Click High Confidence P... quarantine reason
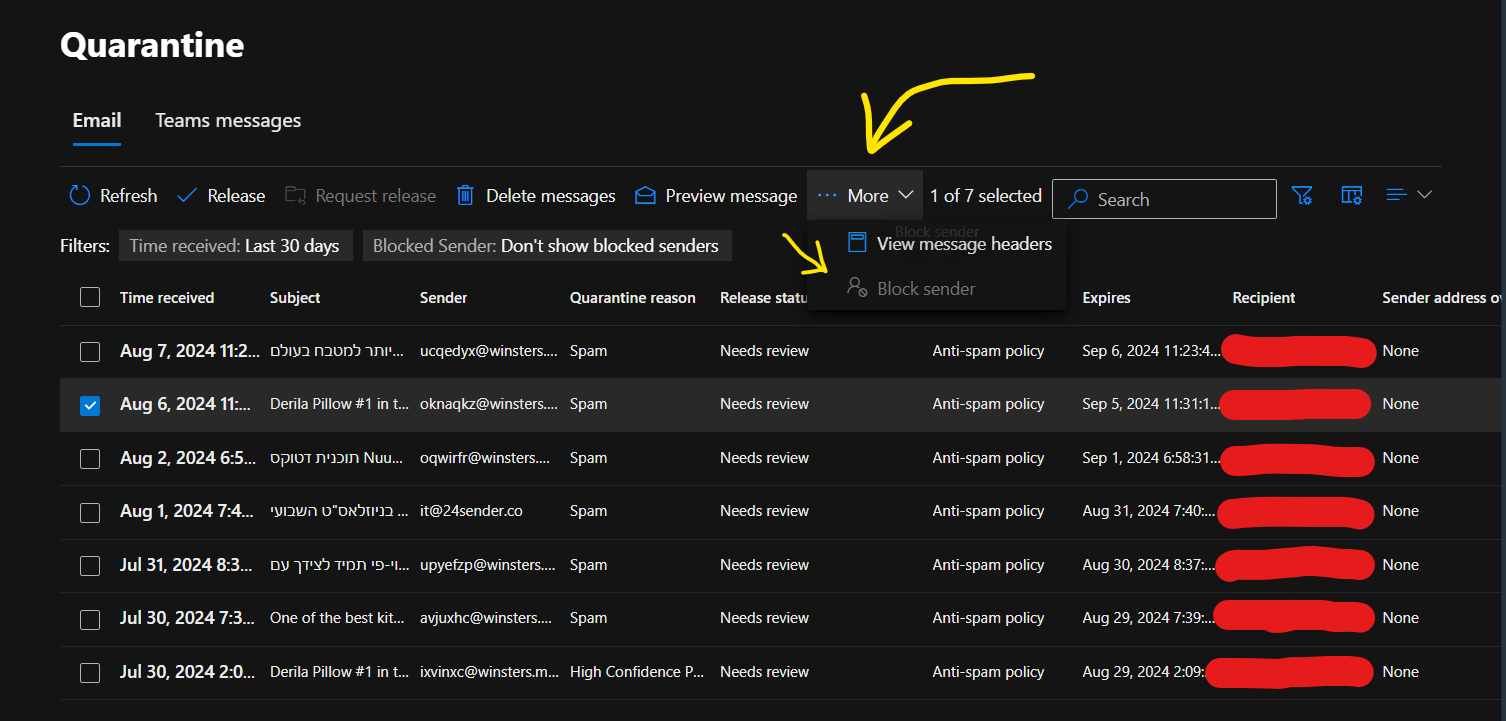This screenshot has width=1506, height=721. tap(637, 672)
